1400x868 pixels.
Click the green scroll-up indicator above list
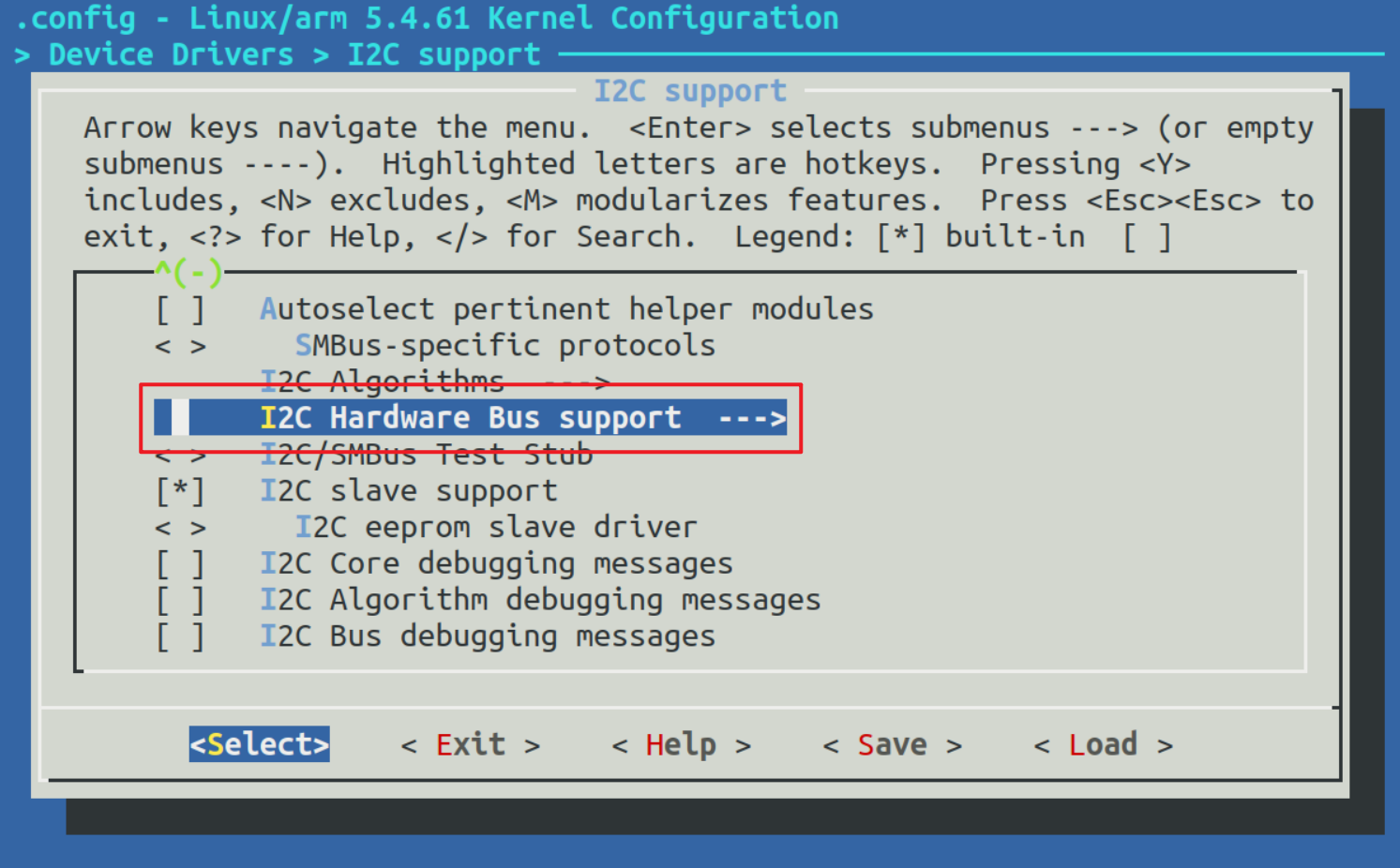(x=188, y=273)
